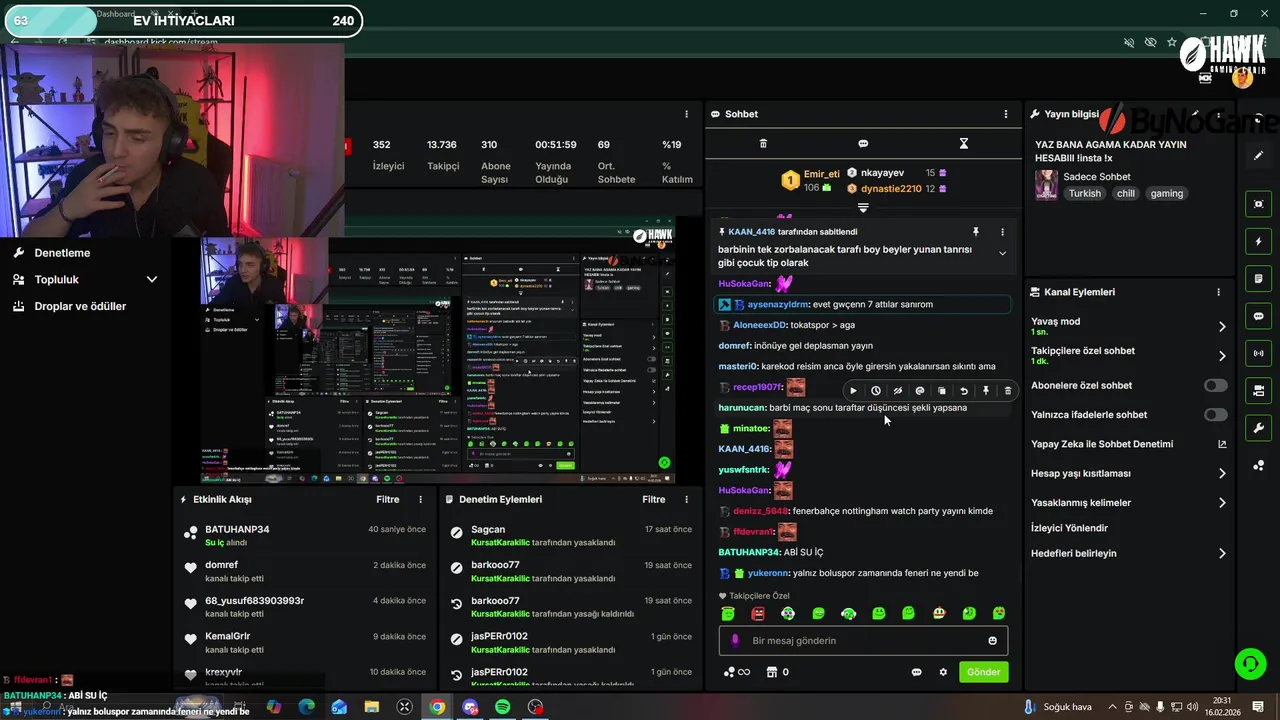This screenshot has height=720, width=1280.
Task: Open the stats panel three-dot menu
Action: [x=686, y=114]
